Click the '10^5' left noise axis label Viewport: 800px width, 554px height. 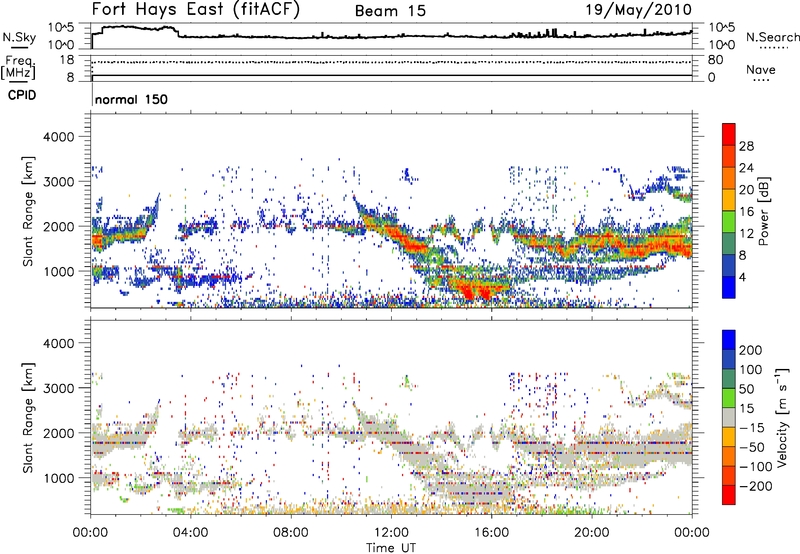coord(61,27)
